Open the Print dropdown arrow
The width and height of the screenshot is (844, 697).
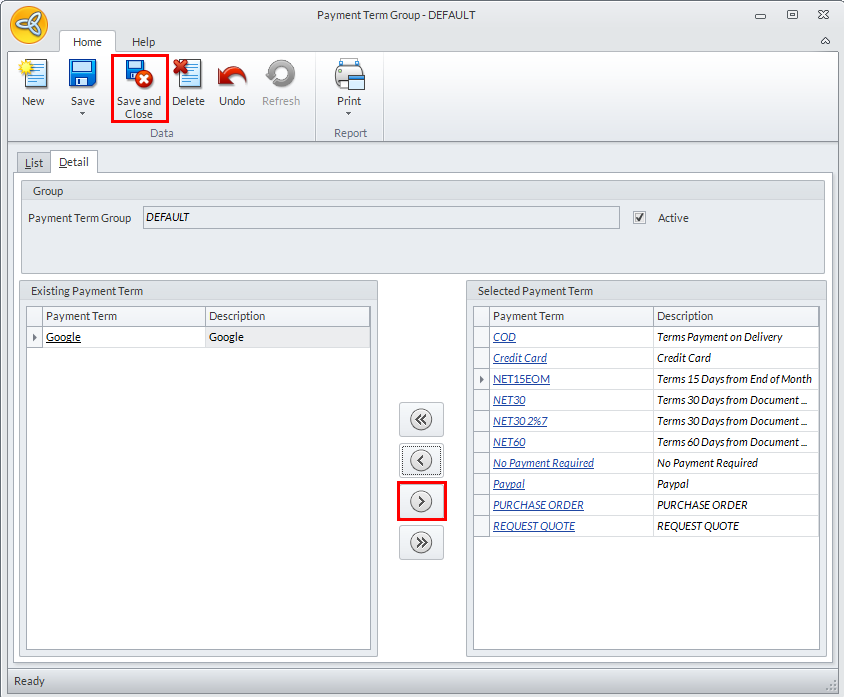(x=348, y=114)
